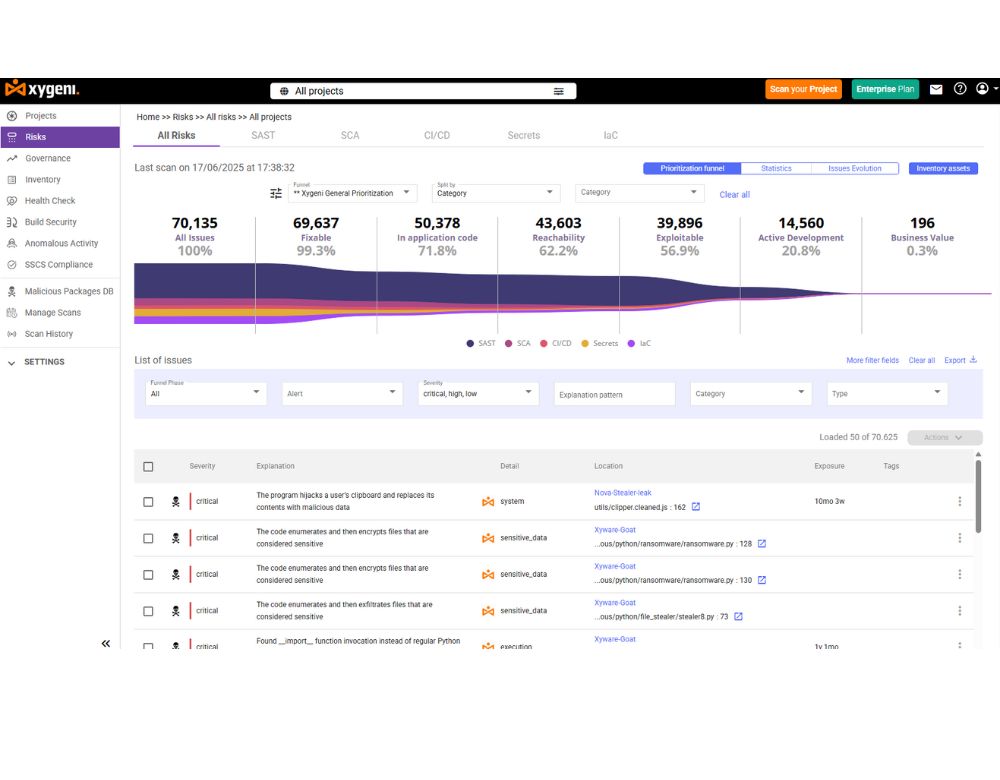
Task: Collapse the sidebar with double-chevron icon
Action: (x=106, y=644)
